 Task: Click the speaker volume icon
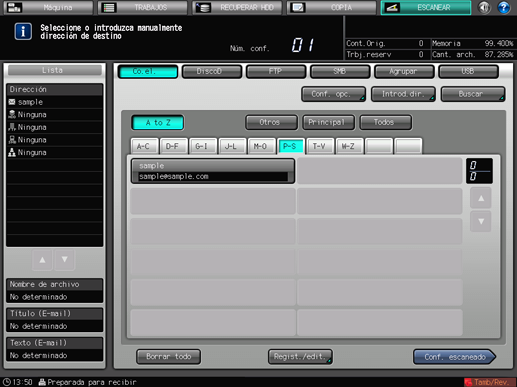click(484, 7)
